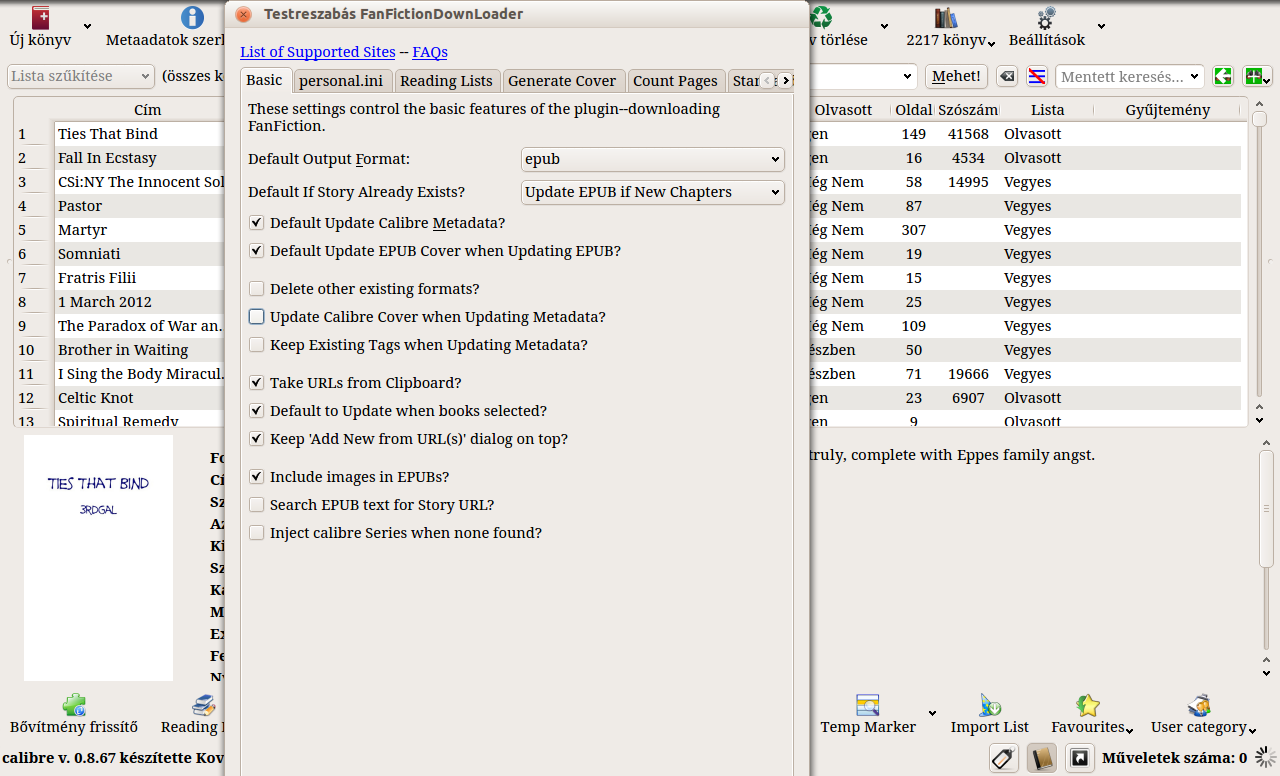Uncheck Default Update Calibre Metadata

click(257, 223)
